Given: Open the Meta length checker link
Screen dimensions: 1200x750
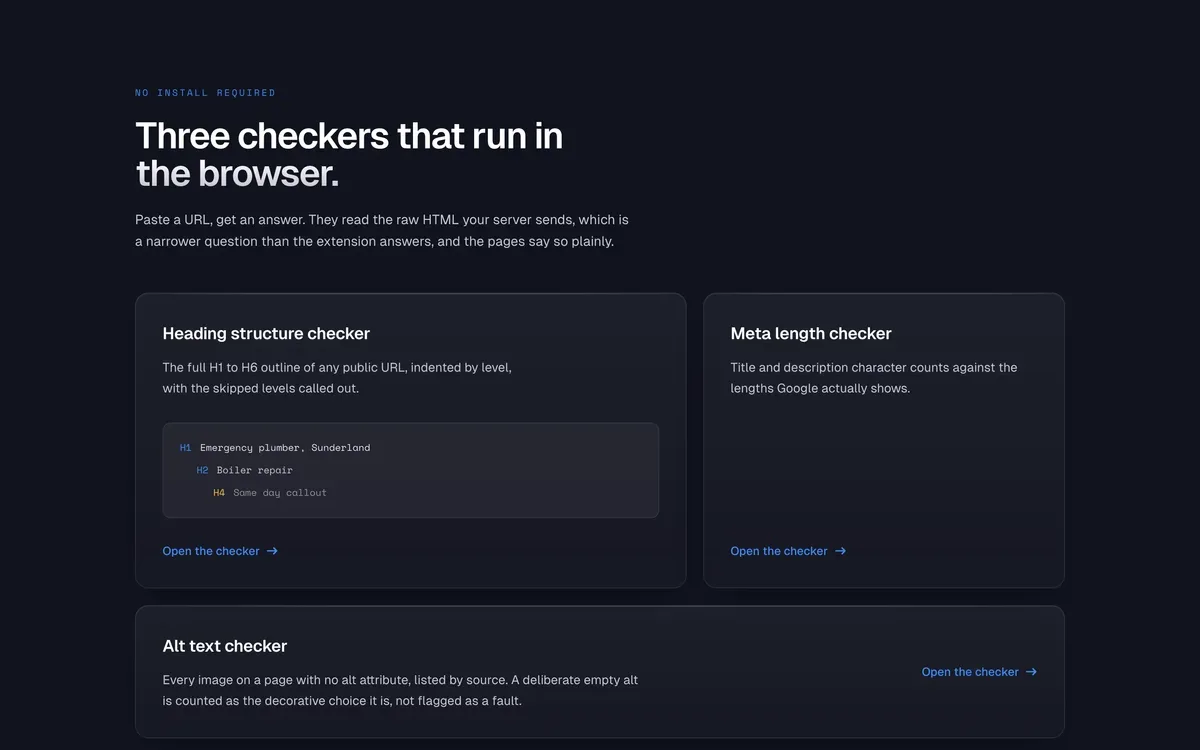Looking at the screenshot, I should pos(788,551).
